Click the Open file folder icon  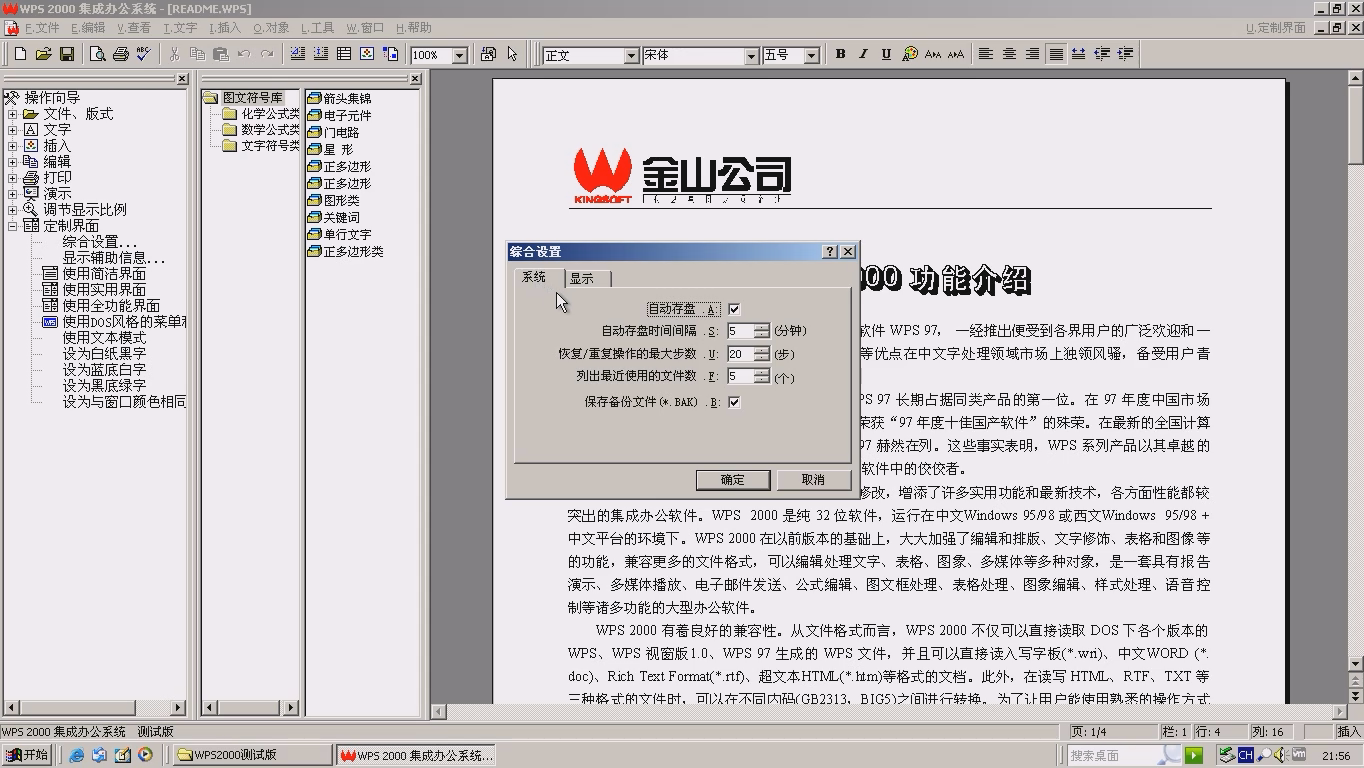point(43,54)
